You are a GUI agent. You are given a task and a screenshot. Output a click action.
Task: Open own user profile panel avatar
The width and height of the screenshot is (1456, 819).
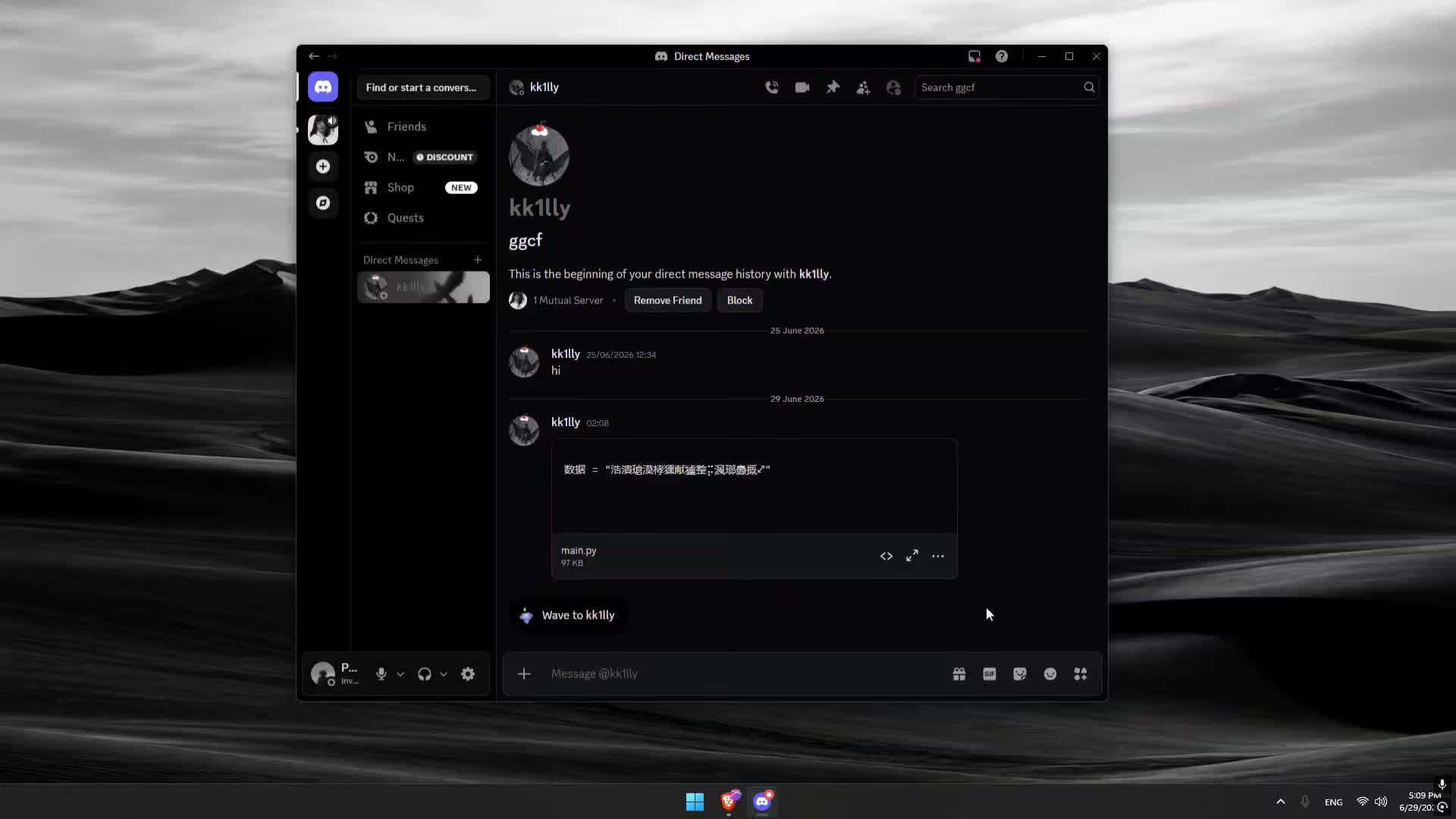point(323,673)
